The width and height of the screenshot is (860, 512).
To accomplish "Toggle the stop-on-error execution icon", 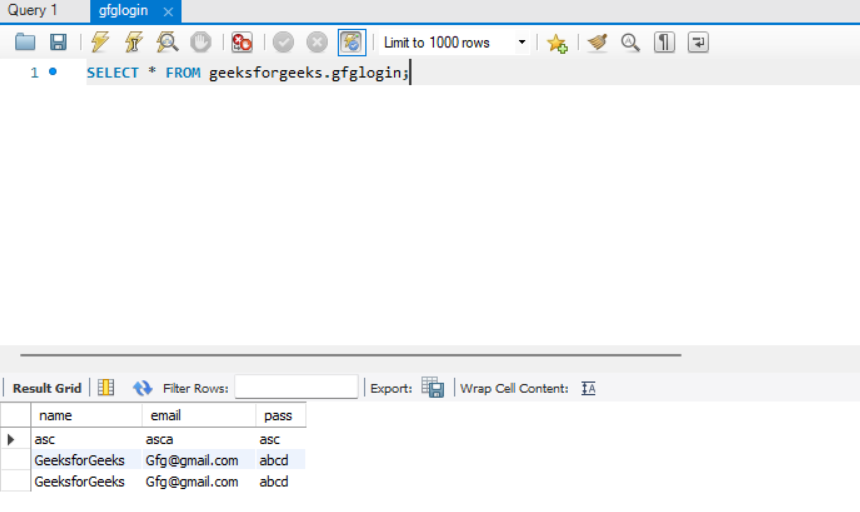I will click(242, 42).
